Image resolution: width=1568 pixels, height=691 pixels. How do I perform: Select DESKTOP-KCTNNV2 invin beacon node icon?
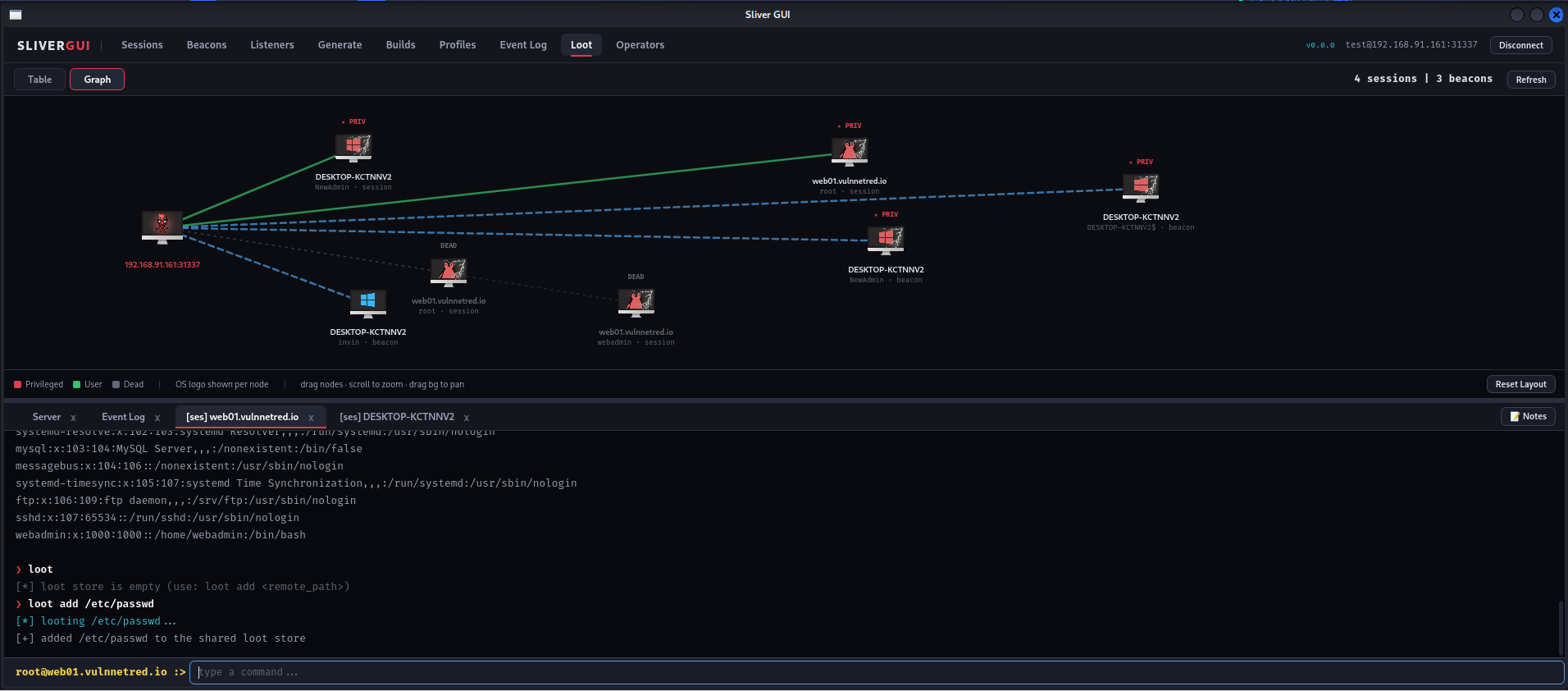(x=368, y=303)
